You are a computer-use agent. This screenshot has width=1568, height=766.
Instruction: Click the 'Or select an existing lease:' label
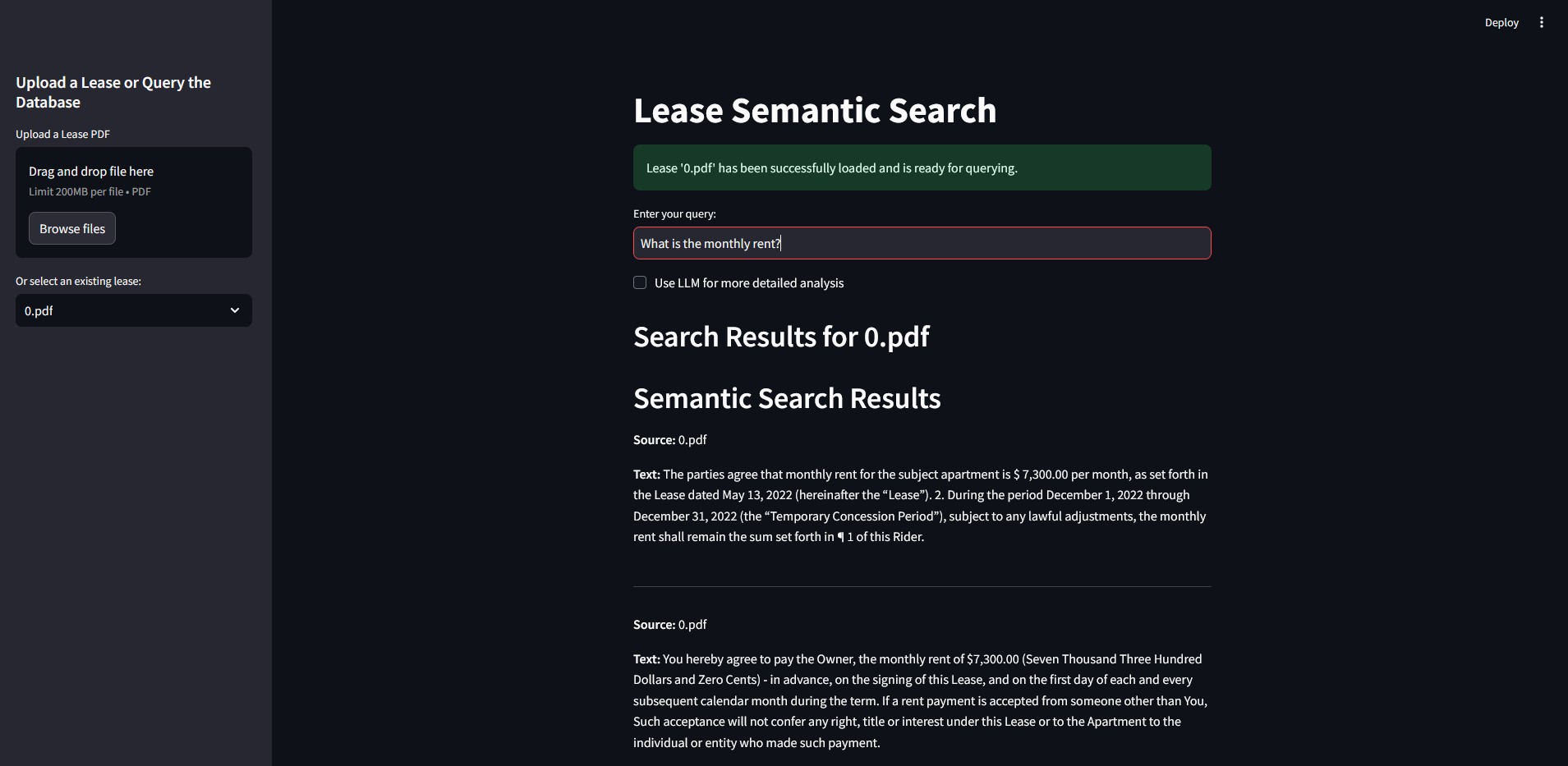pyautogui.click(x=78, y=281)
